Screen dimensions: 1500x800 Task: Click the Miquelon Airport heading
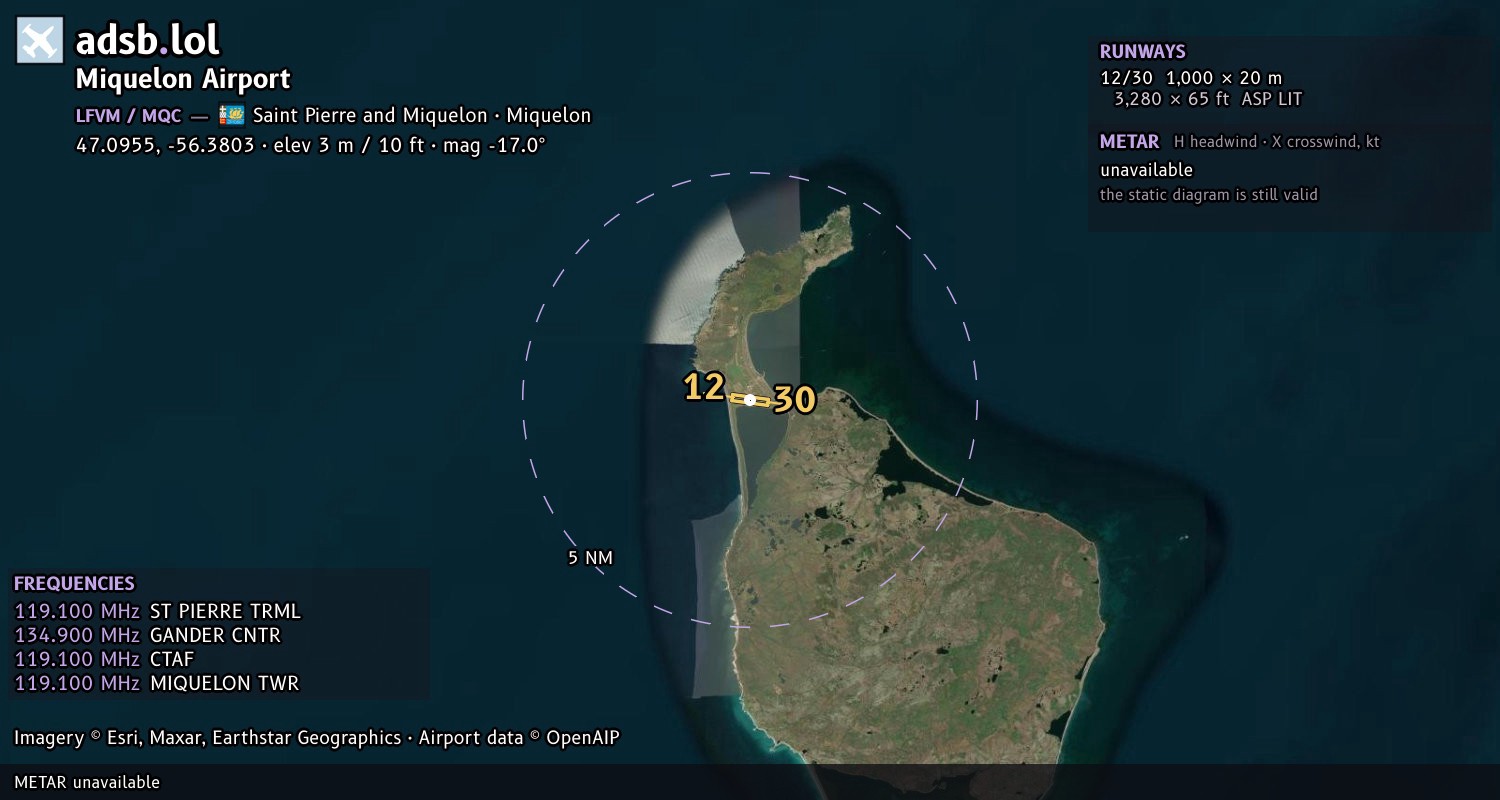[183, 79]
